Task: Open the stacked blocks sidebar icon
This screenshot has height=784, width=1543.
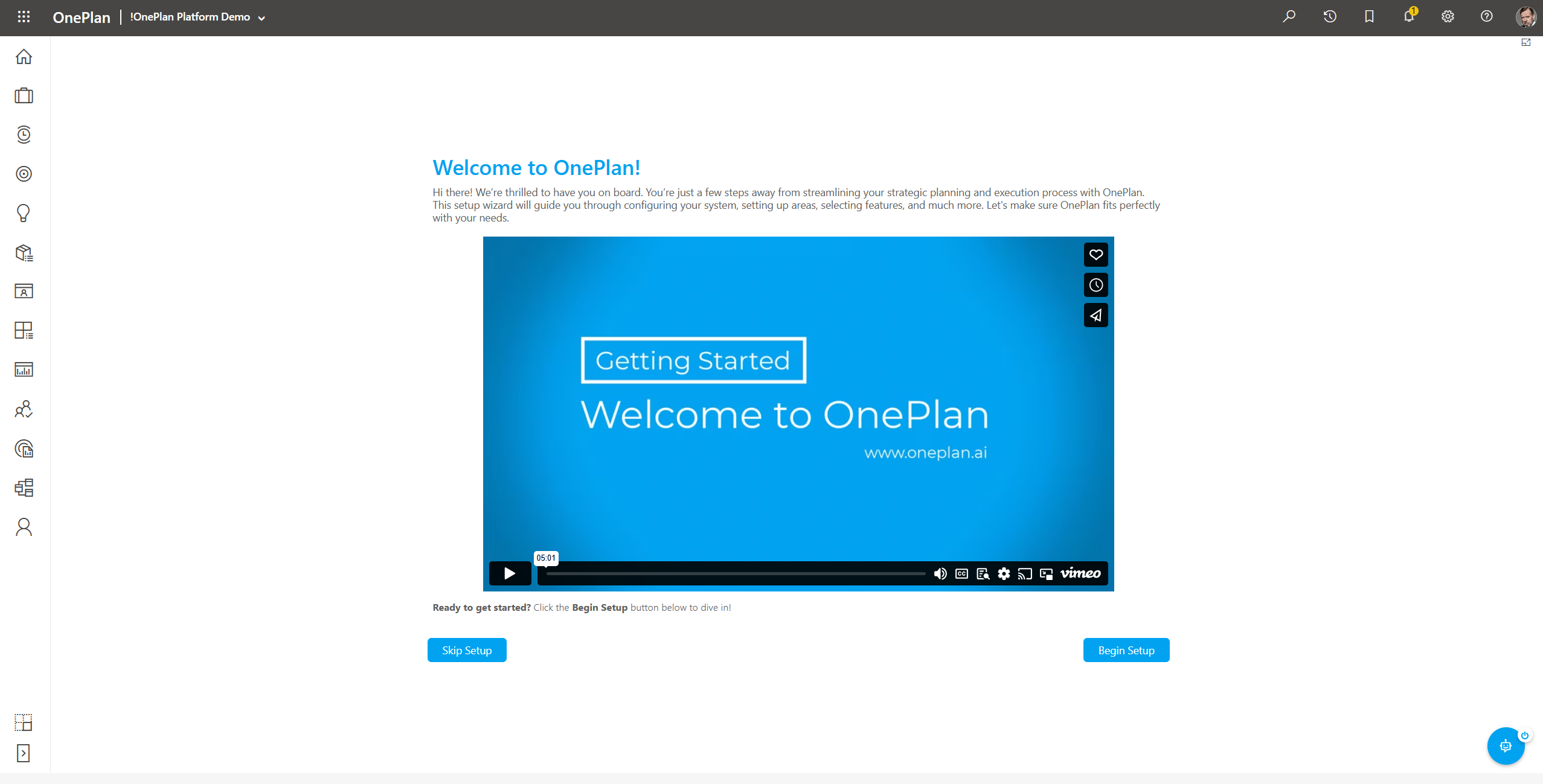Action: coord(24,488)
